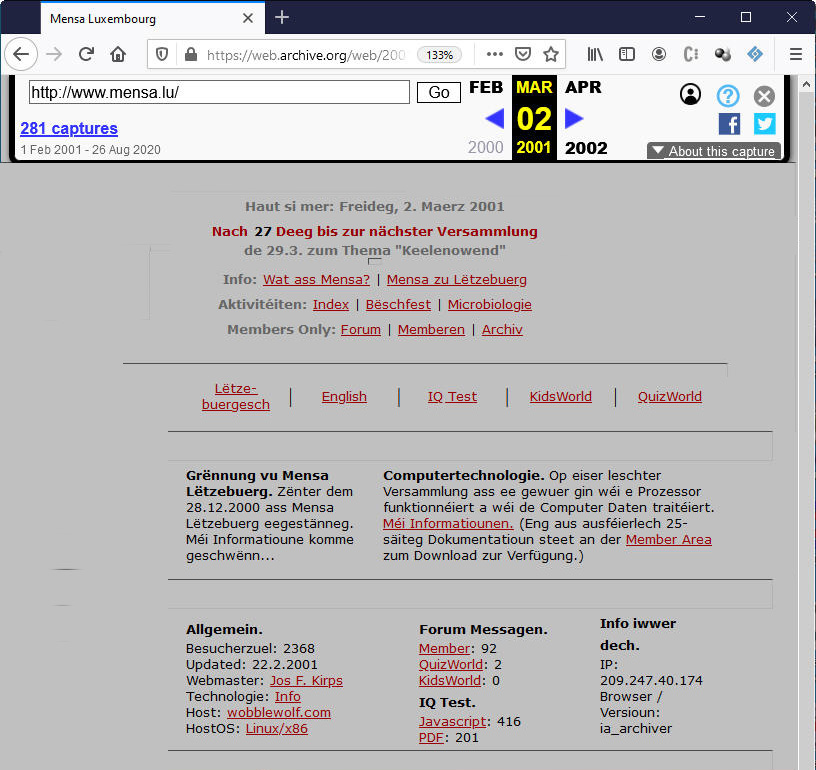
Task: Open Forum Messagen QuizWorld link
Action: coord(451,665)
